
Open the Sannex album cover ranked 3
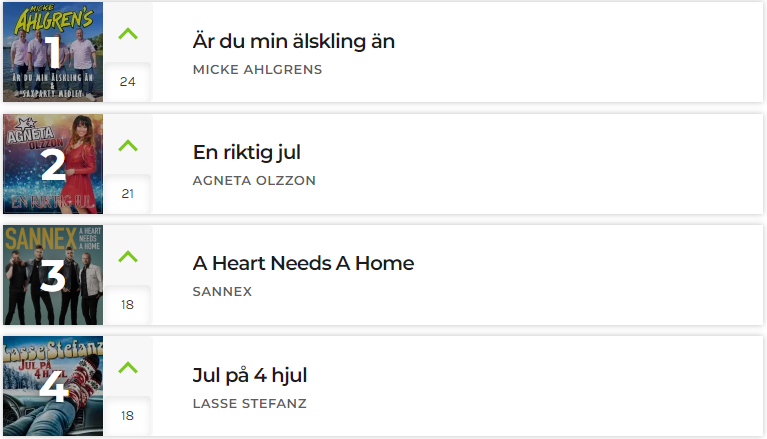(x=53, y=275)
